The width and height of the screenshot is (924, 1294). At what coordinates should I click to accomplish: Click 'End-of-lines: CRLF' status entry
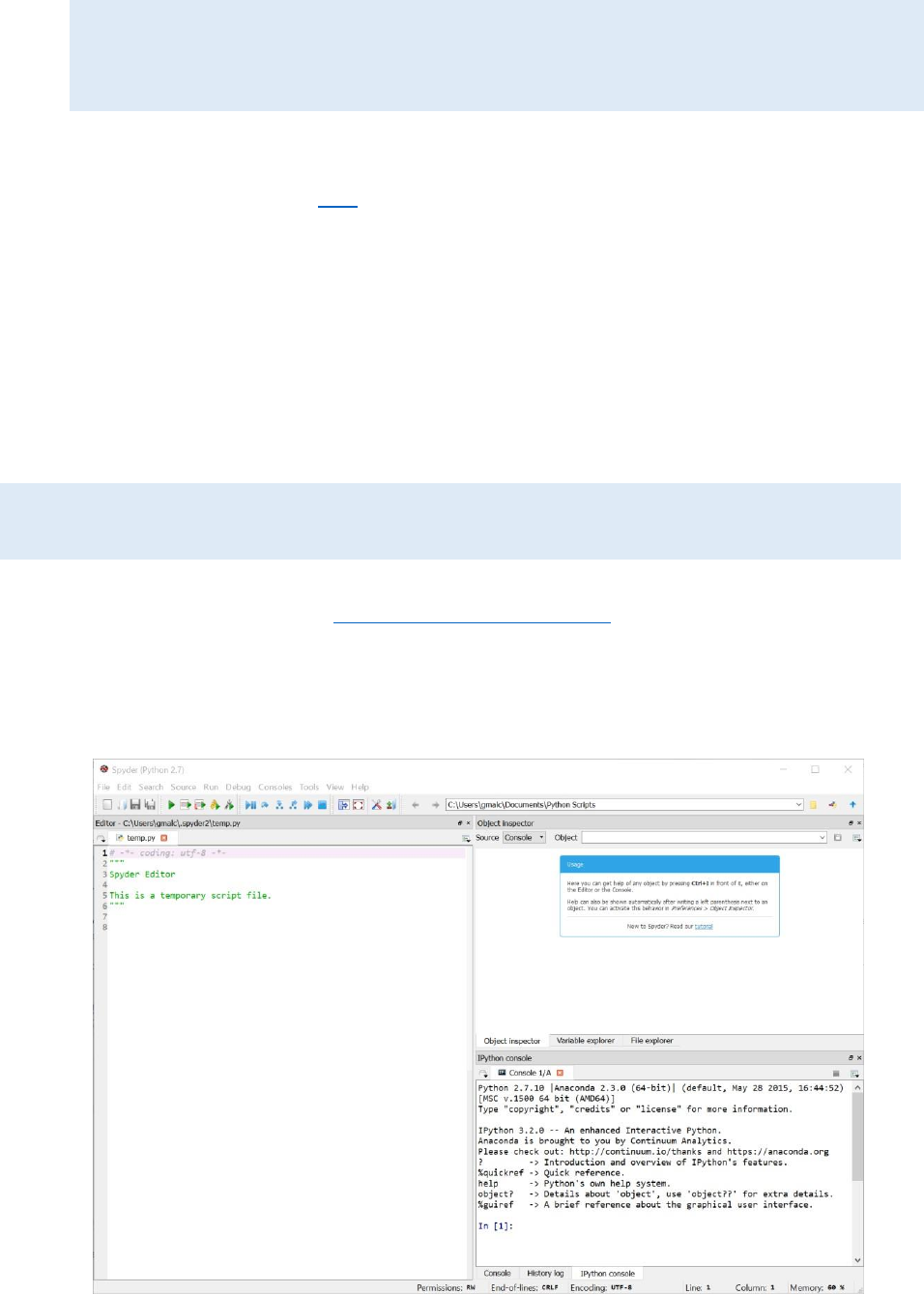(x=525, y=1287)
